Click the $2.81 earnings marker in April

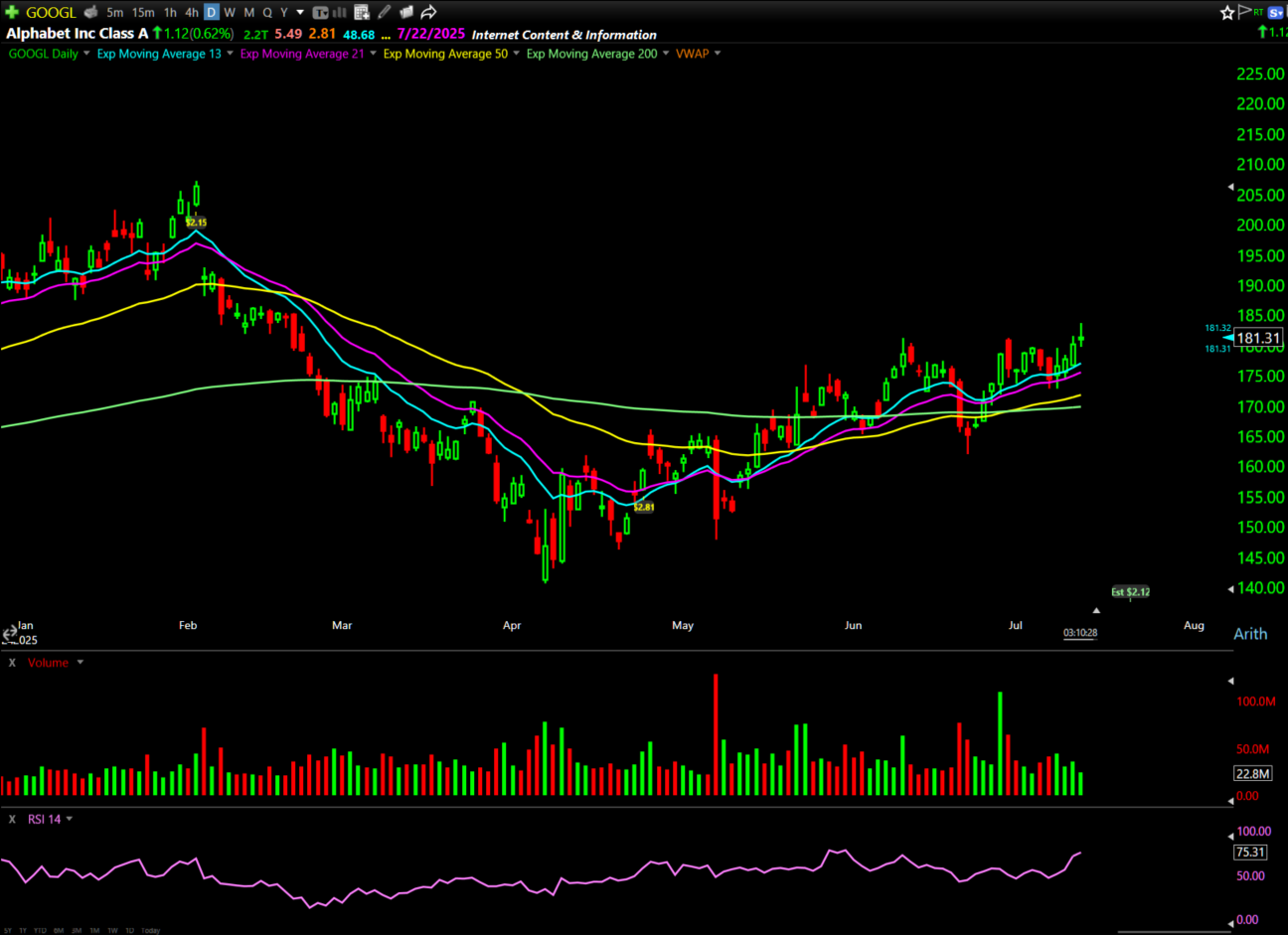(644, 507)
